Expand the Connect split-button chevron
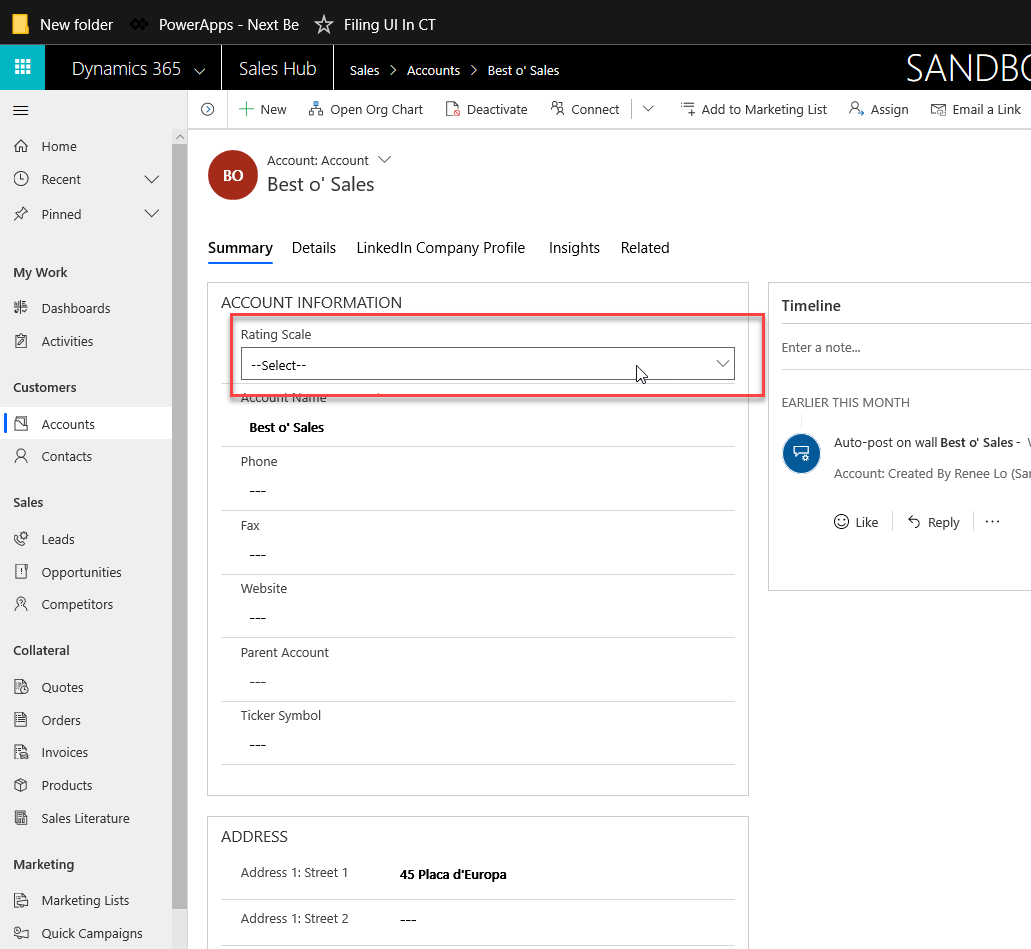Screen dimensions: 1031x949 coord(648,109)
